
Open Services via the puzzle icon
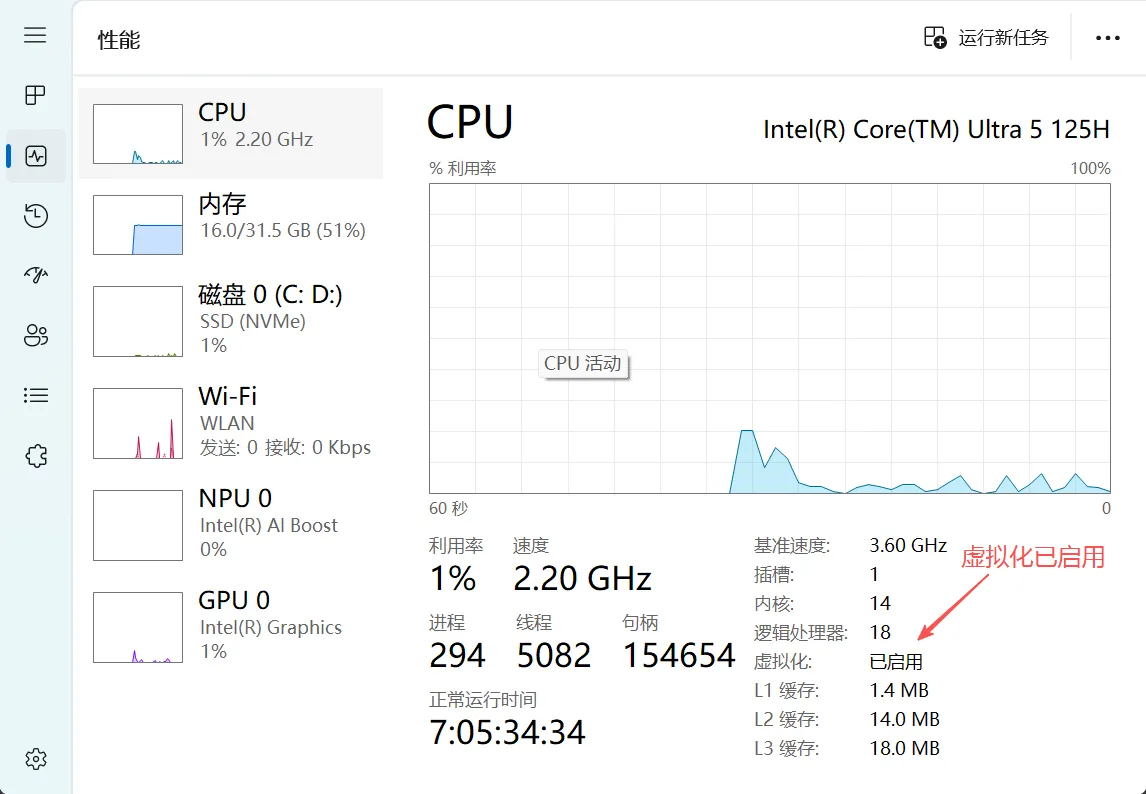(35, 455)
